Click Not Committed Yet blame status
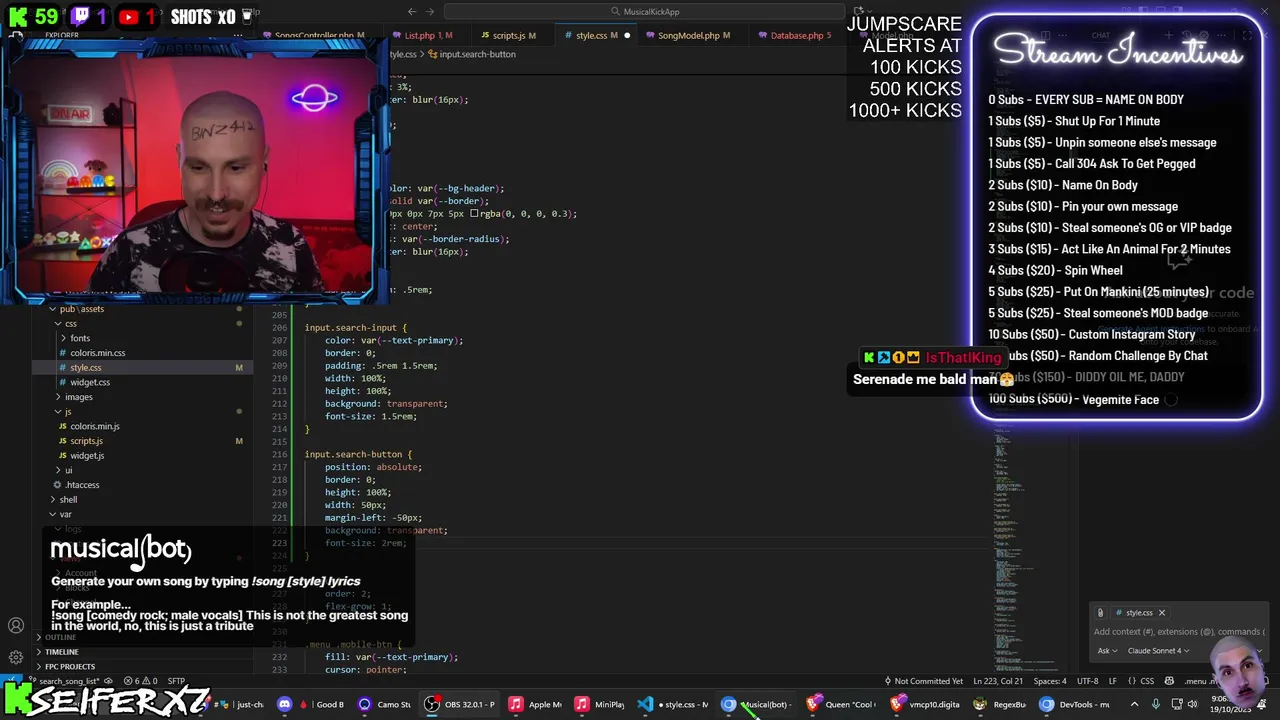Screen dimensions: 1280x720 [923, 681]
